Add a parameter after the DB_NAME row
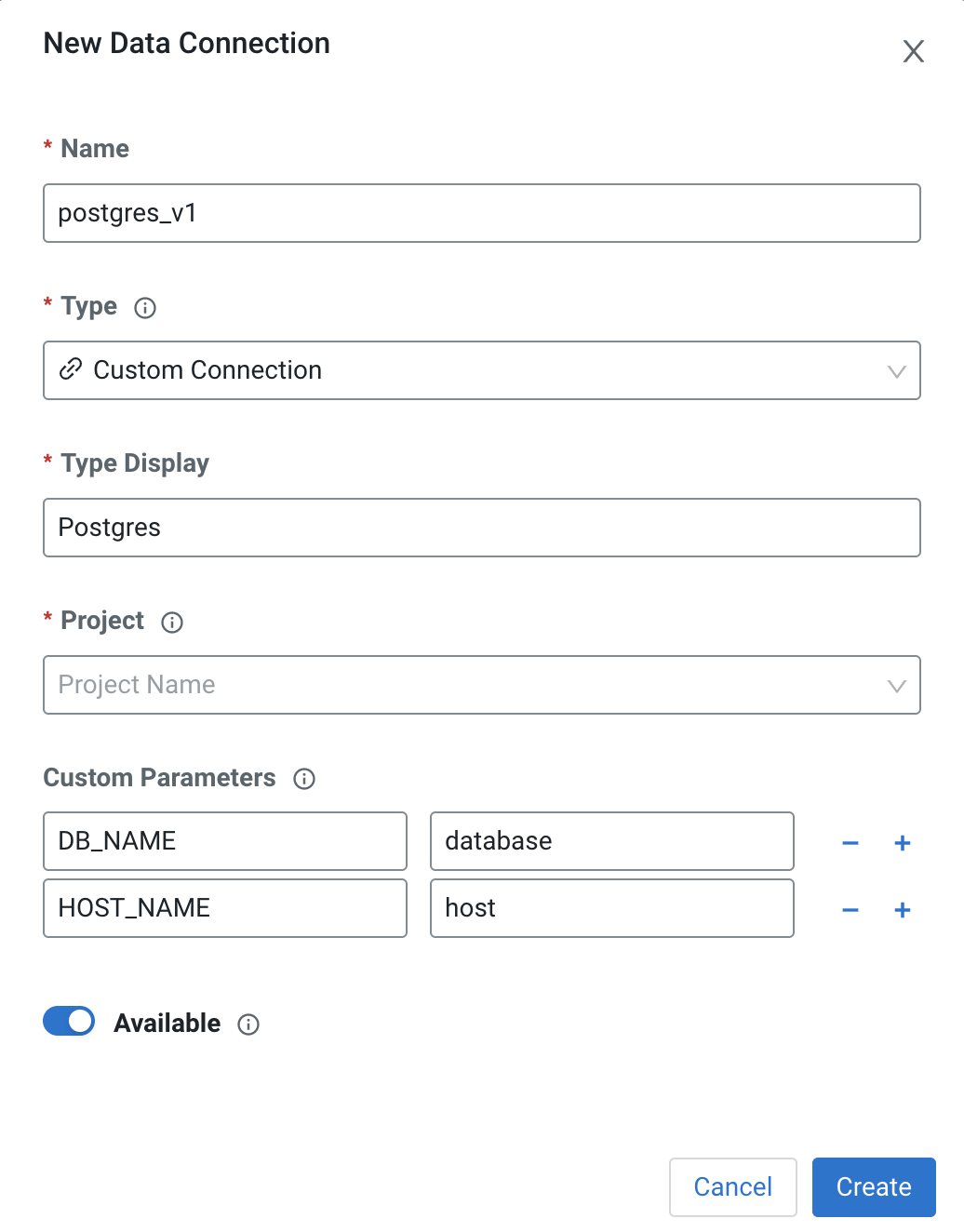 tap(903, 843)
